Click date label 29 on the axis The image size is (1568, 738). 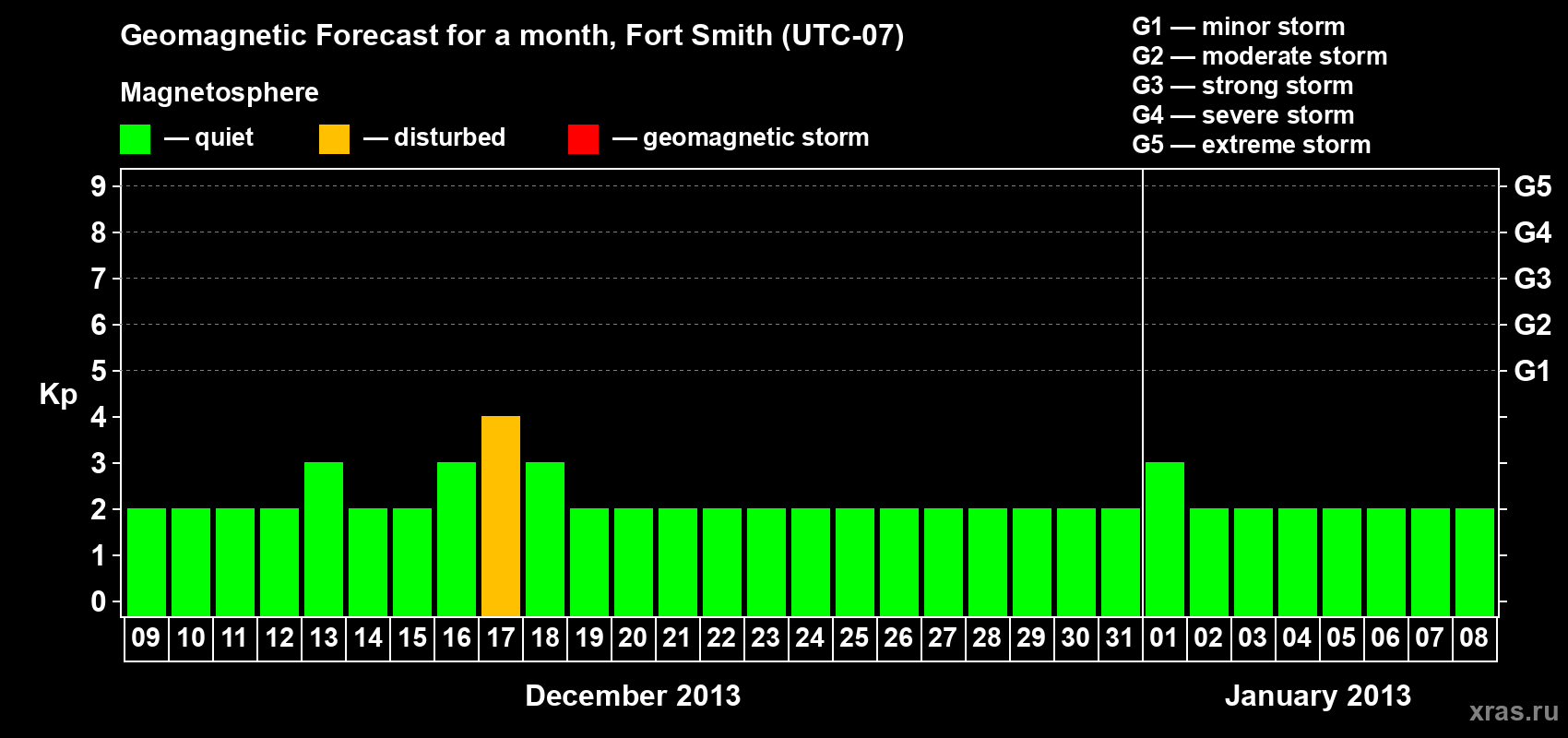click(x=1031, y=637)
